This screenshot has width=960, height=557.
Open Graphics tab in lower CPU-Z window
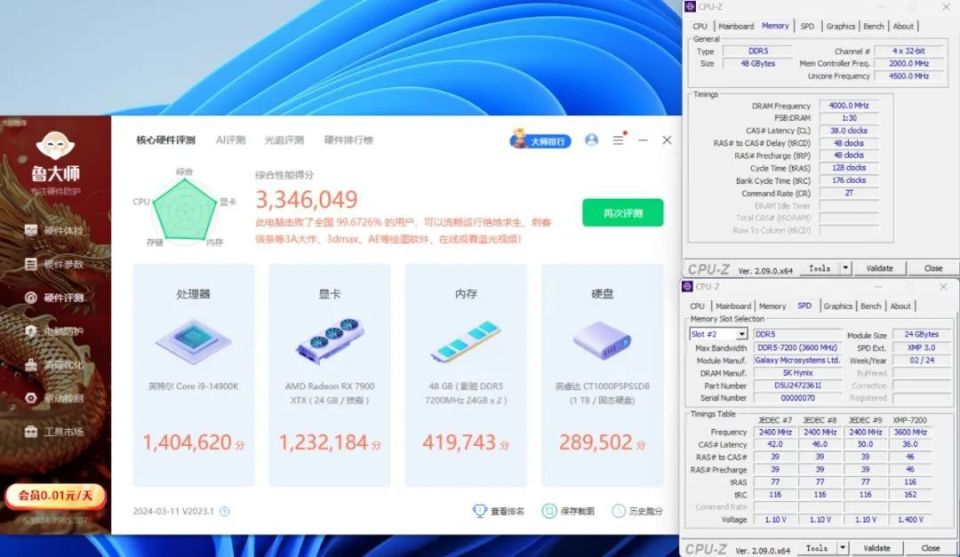[838, 306]
